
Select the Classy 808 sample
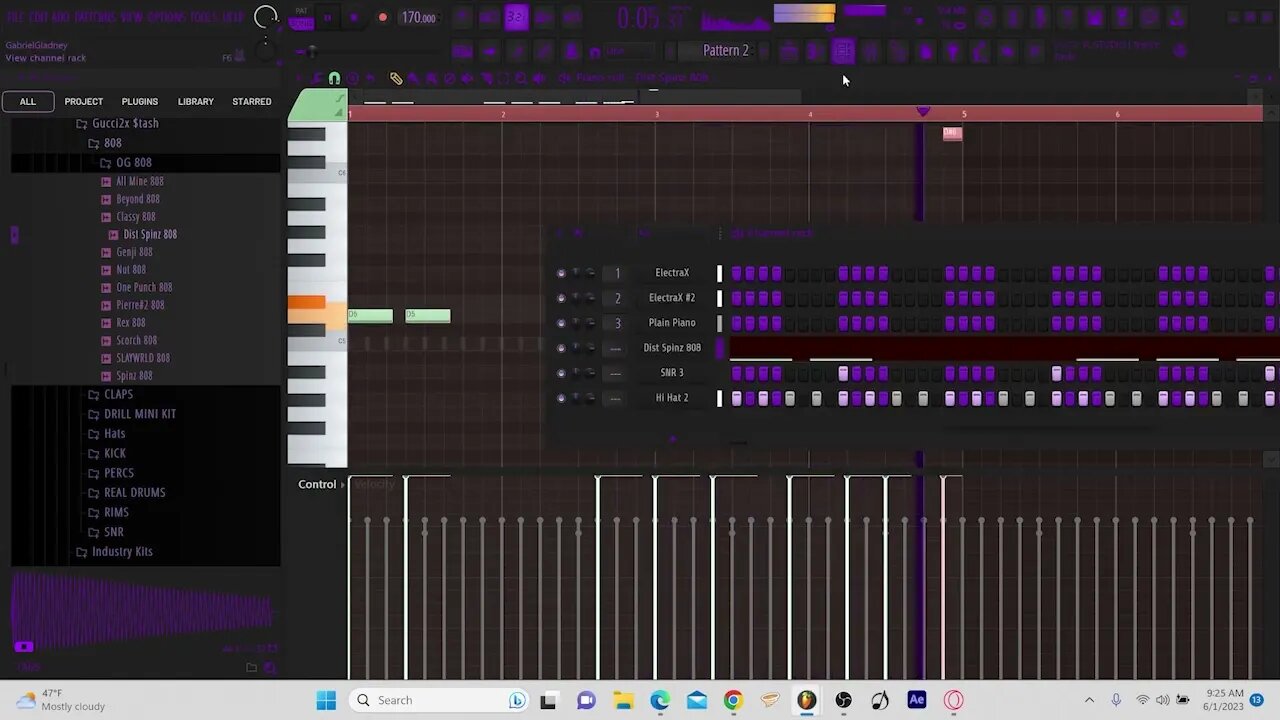click(x=129, y=216)
